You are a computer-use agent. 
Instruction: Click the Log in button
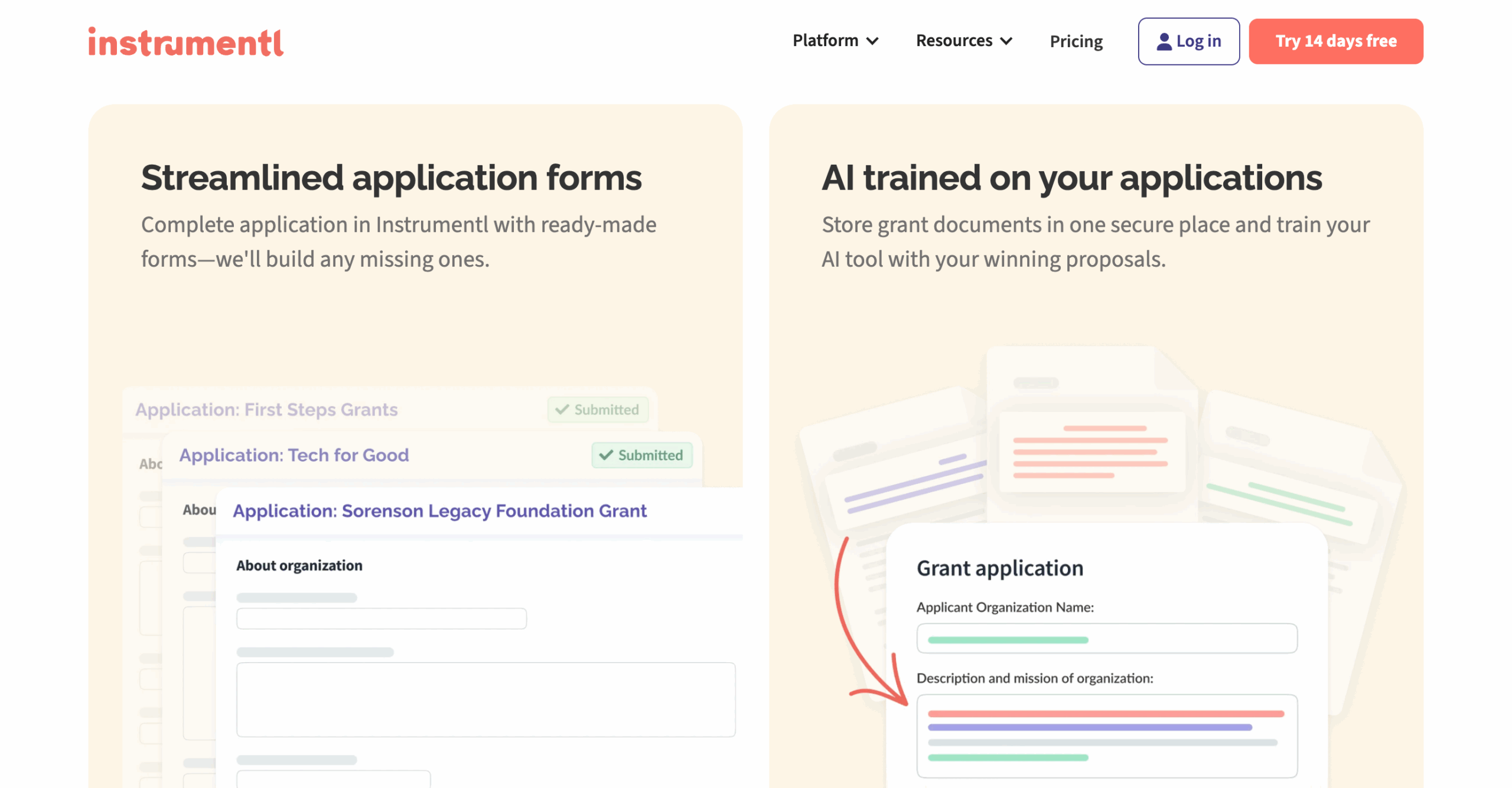[1188, 41]
